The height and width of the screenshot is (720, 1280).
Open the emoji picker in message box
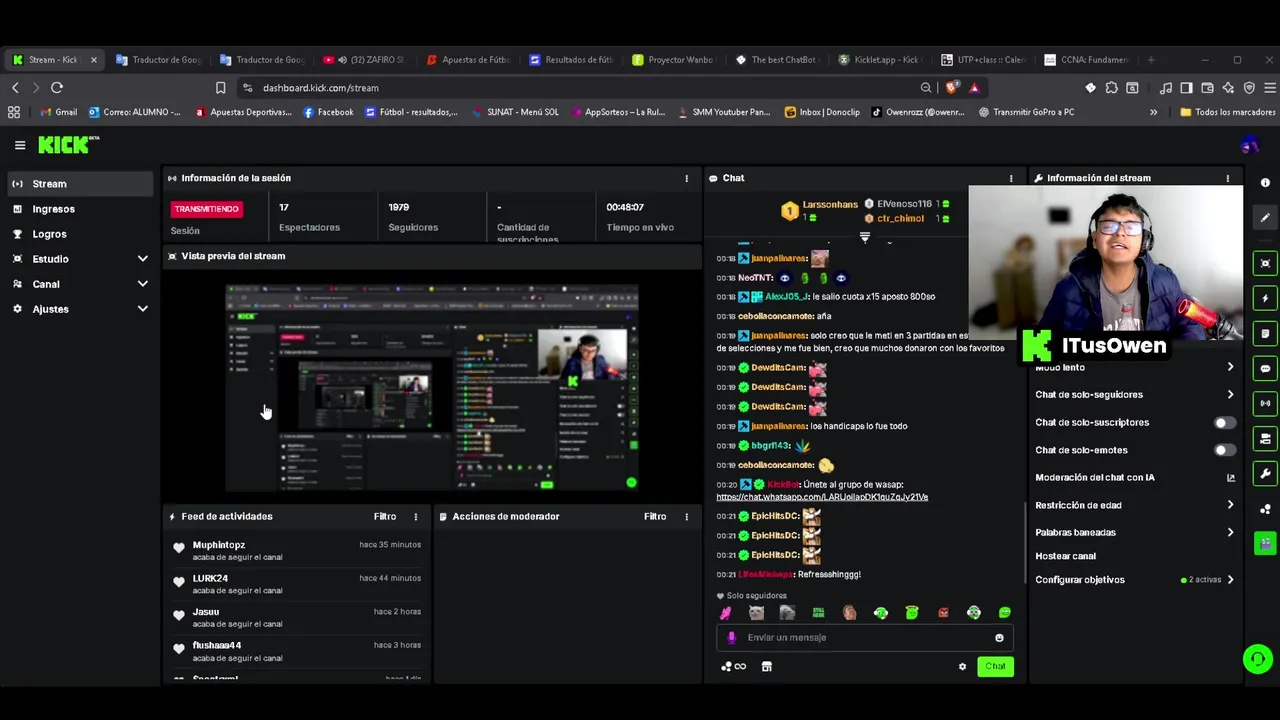click(x=999, y=637)
